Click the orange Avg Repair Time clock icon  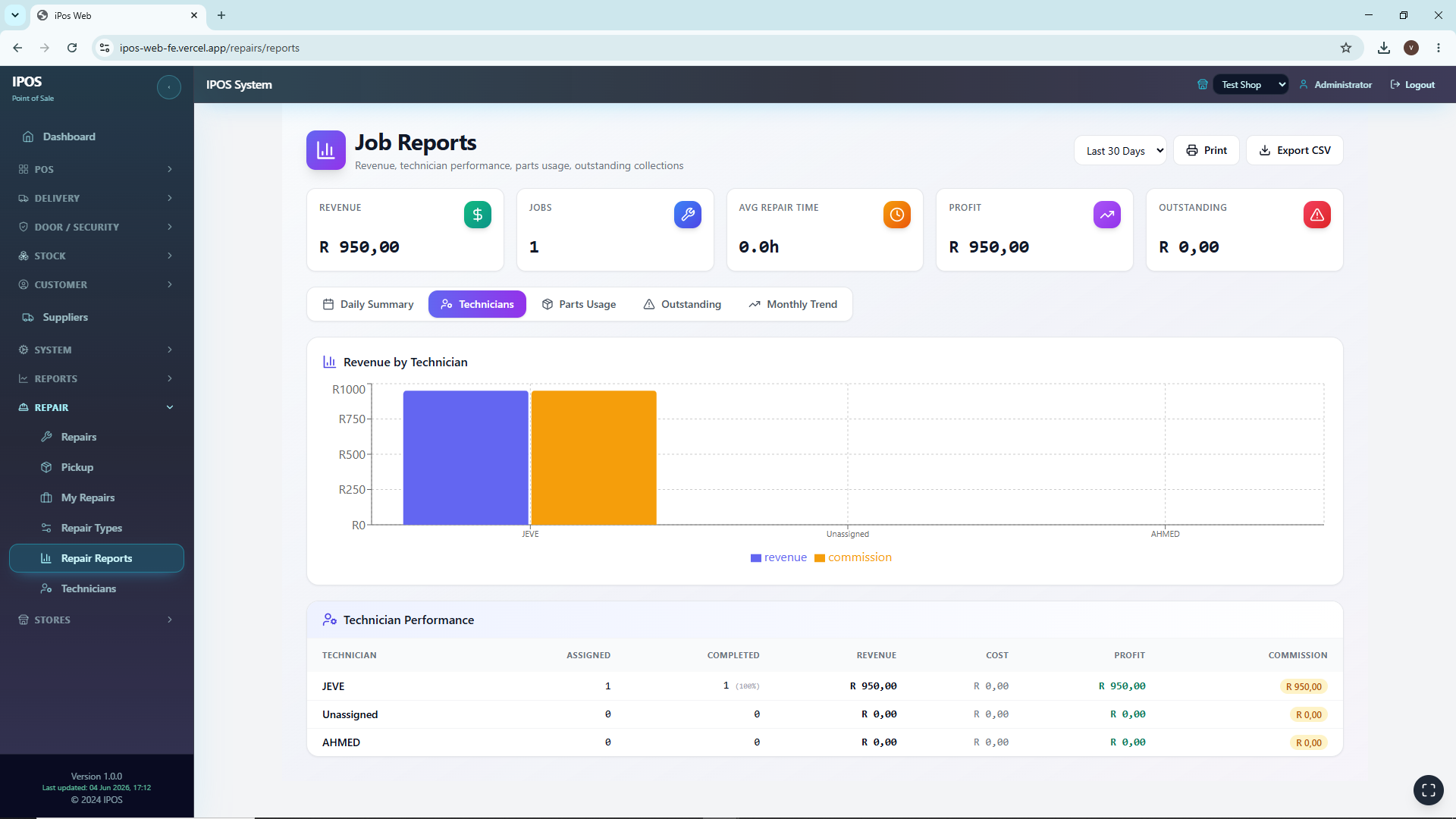[x=897, y=215]
